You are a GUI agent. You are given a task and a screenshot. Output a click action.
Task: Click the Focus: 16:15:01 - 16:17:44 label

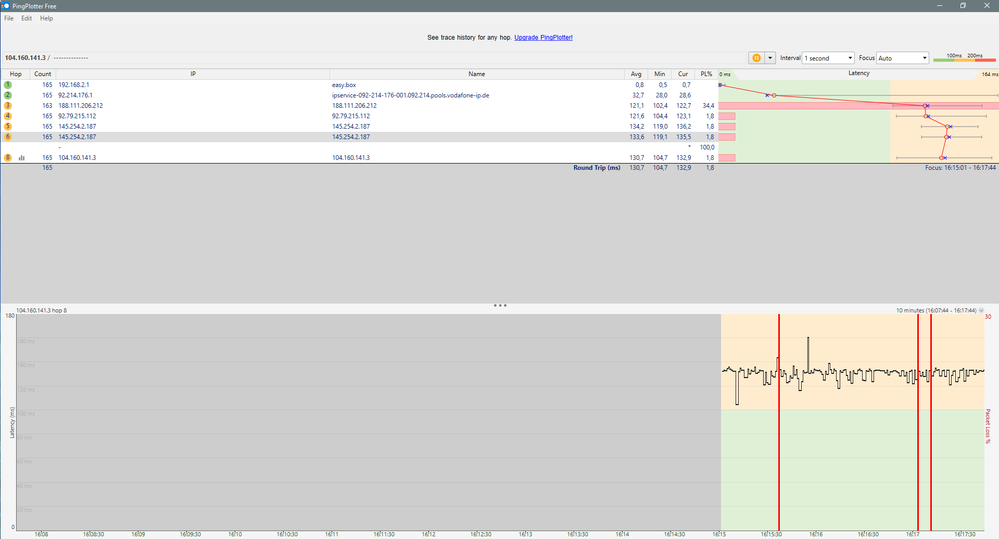pos(960,168)
